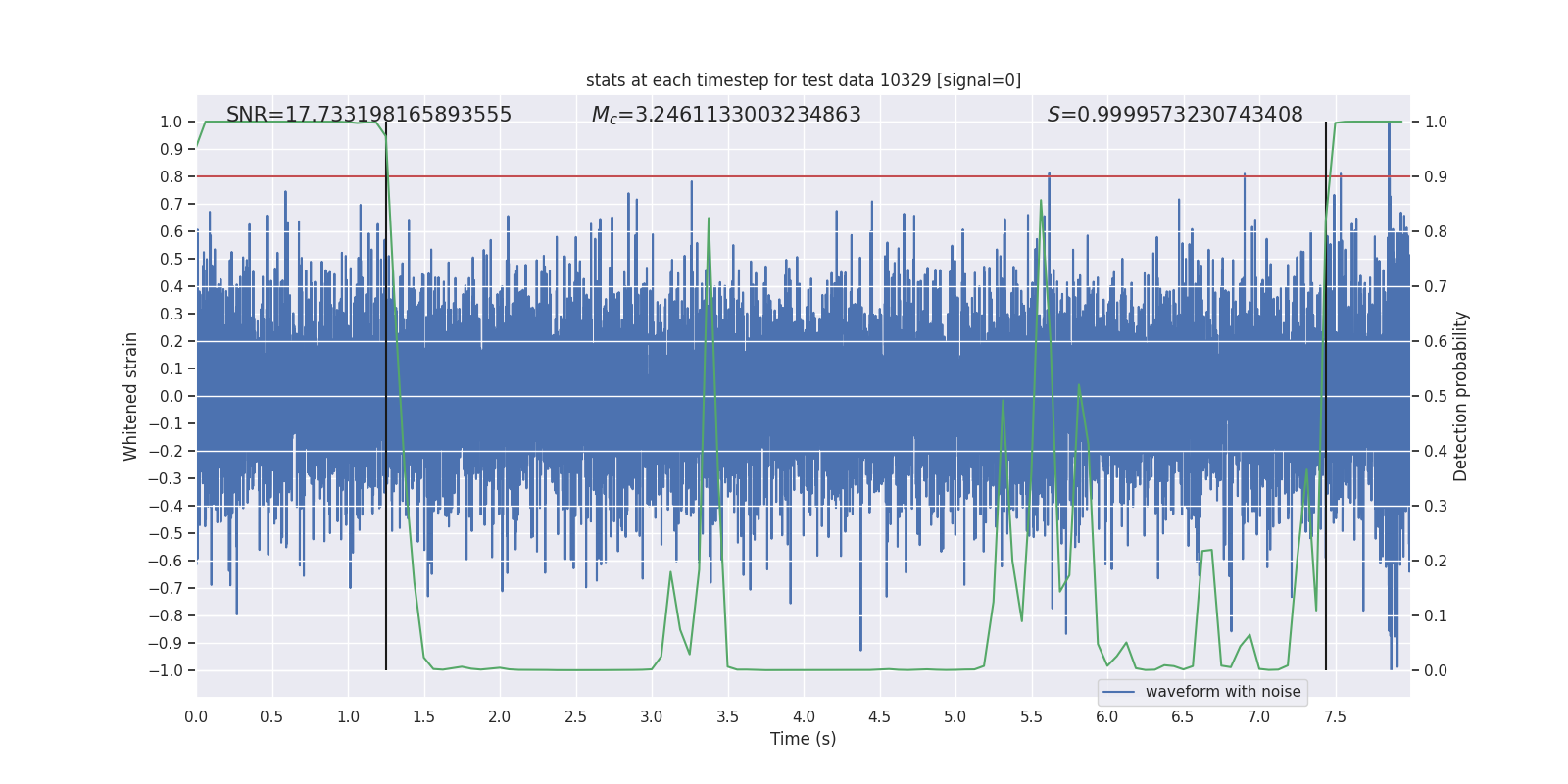The width and height of the screenshot is (1568, 784).
Task: Click the 0.6 tick on the detection probability axis
Action: pyautogui.click(x=1436, y=341)
